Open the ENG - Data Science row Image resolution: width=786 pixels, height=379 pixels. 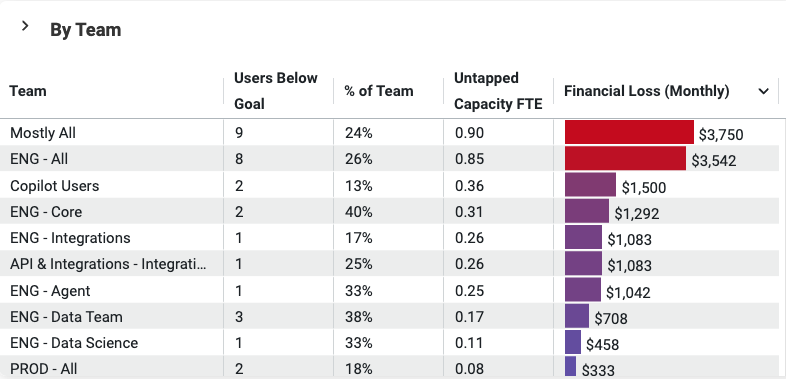389,343
